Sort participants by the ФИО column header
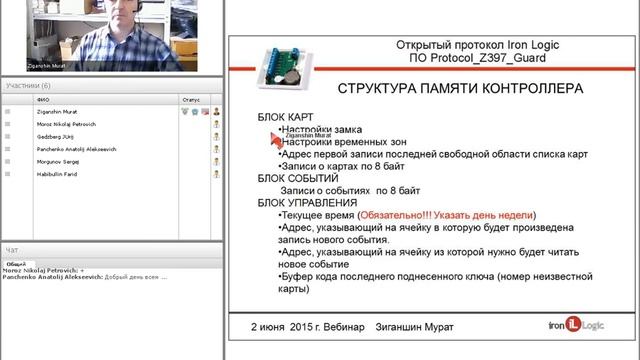Viewport: 640px width, 360px height. pyautogui.click(x=105, y=100)
